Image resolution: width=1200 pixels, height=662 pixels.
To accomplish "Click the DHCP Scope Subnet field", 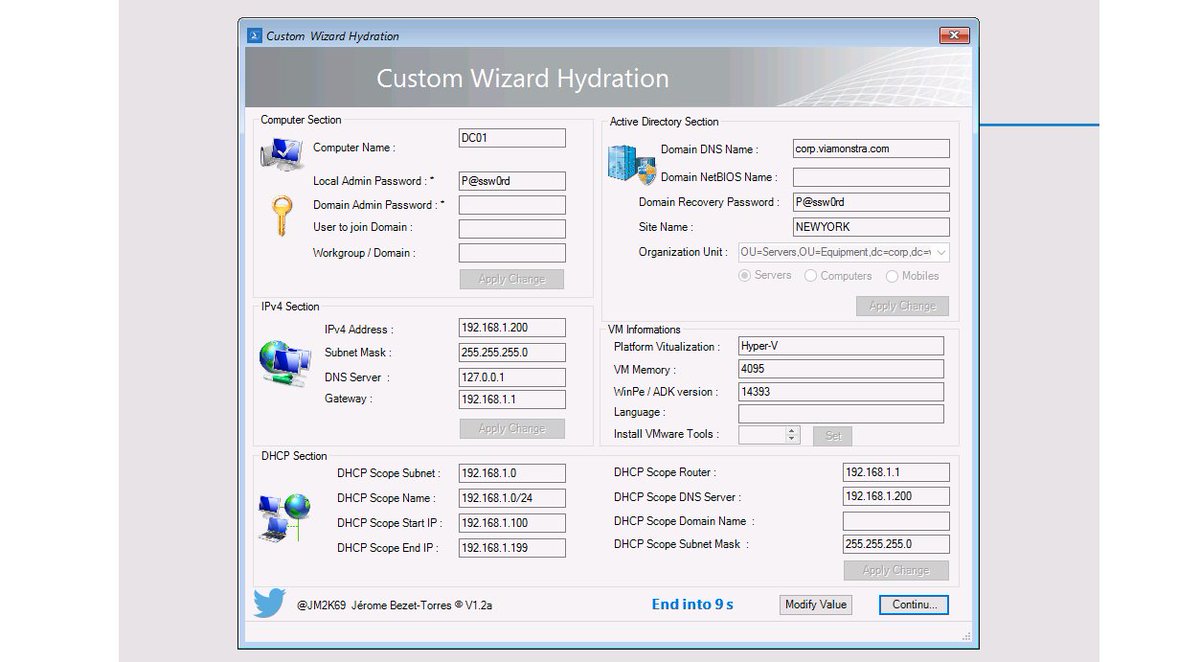I will 512,473.
